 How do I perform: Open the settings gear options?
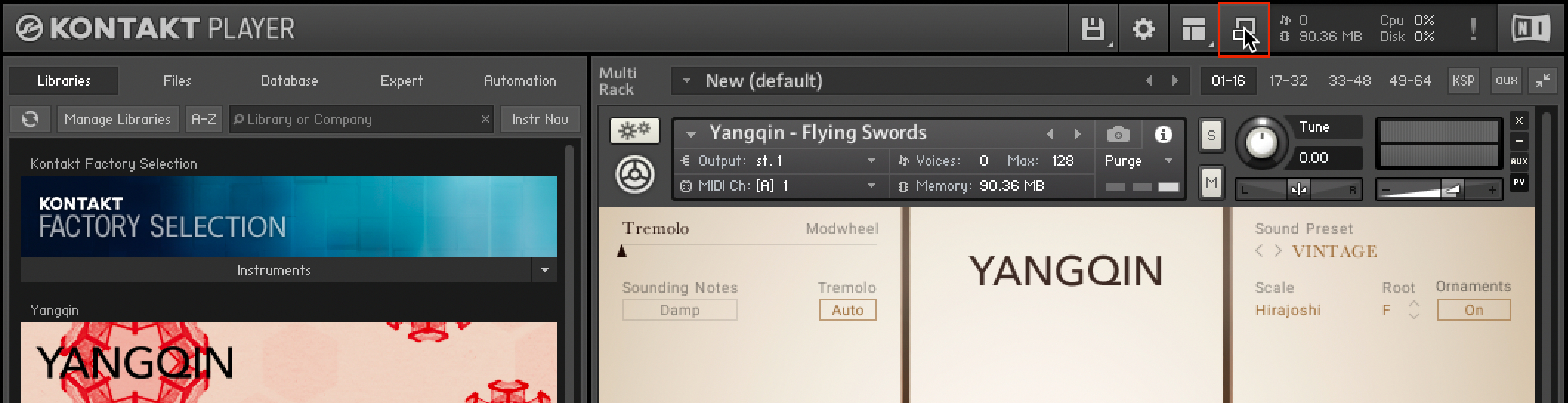(x=1143, y=30)
